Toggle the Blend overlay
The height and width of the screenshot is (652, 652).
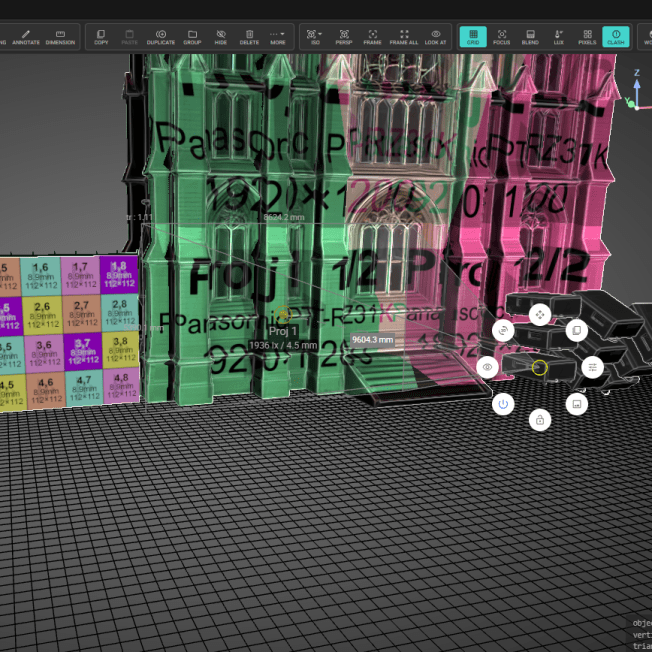tap(530, 37)
